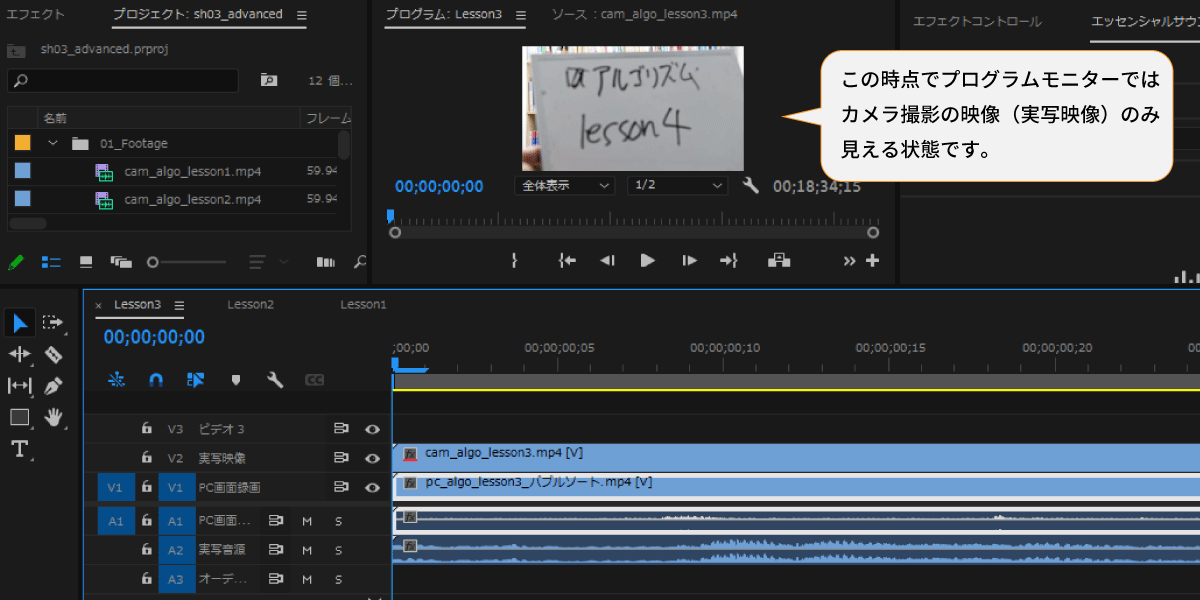Click the Project panel search field
This screenshot has width=1200, height=600.
pyautogui.click(x=123, y=80)
